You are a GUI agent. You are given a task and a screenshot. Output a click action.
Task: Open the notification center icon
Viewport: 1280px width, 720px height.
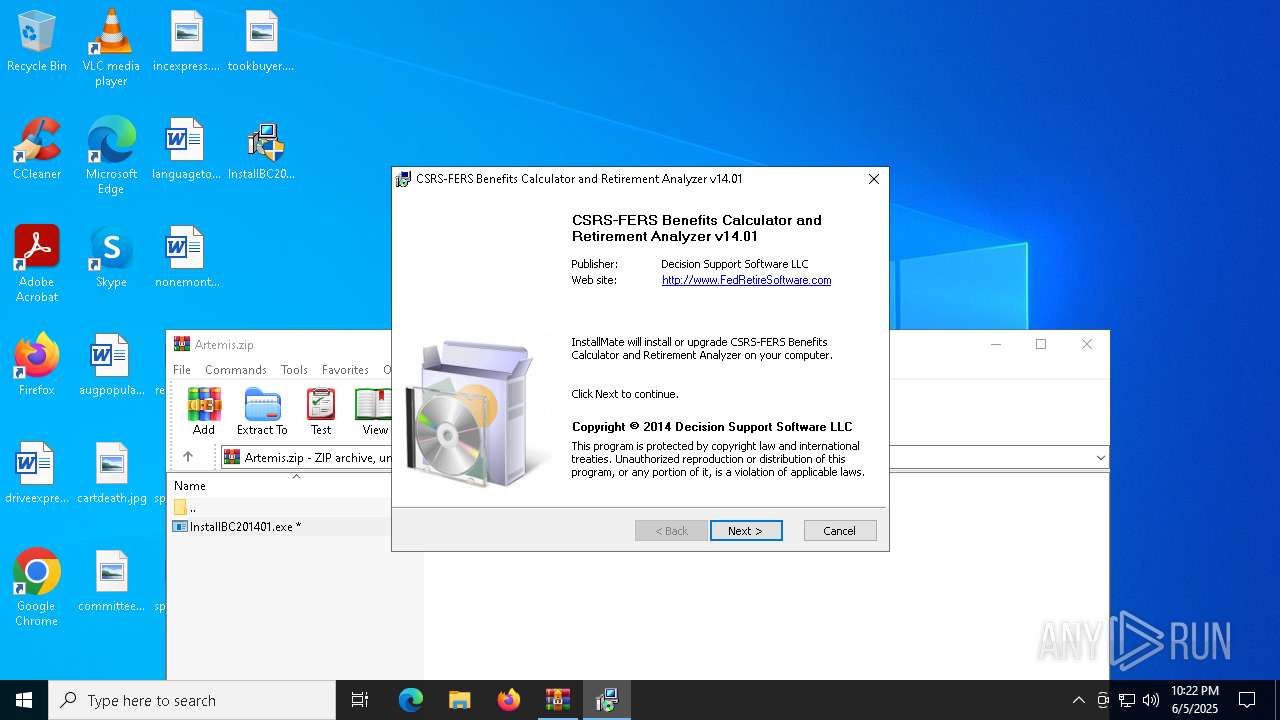click(1247, 700)
